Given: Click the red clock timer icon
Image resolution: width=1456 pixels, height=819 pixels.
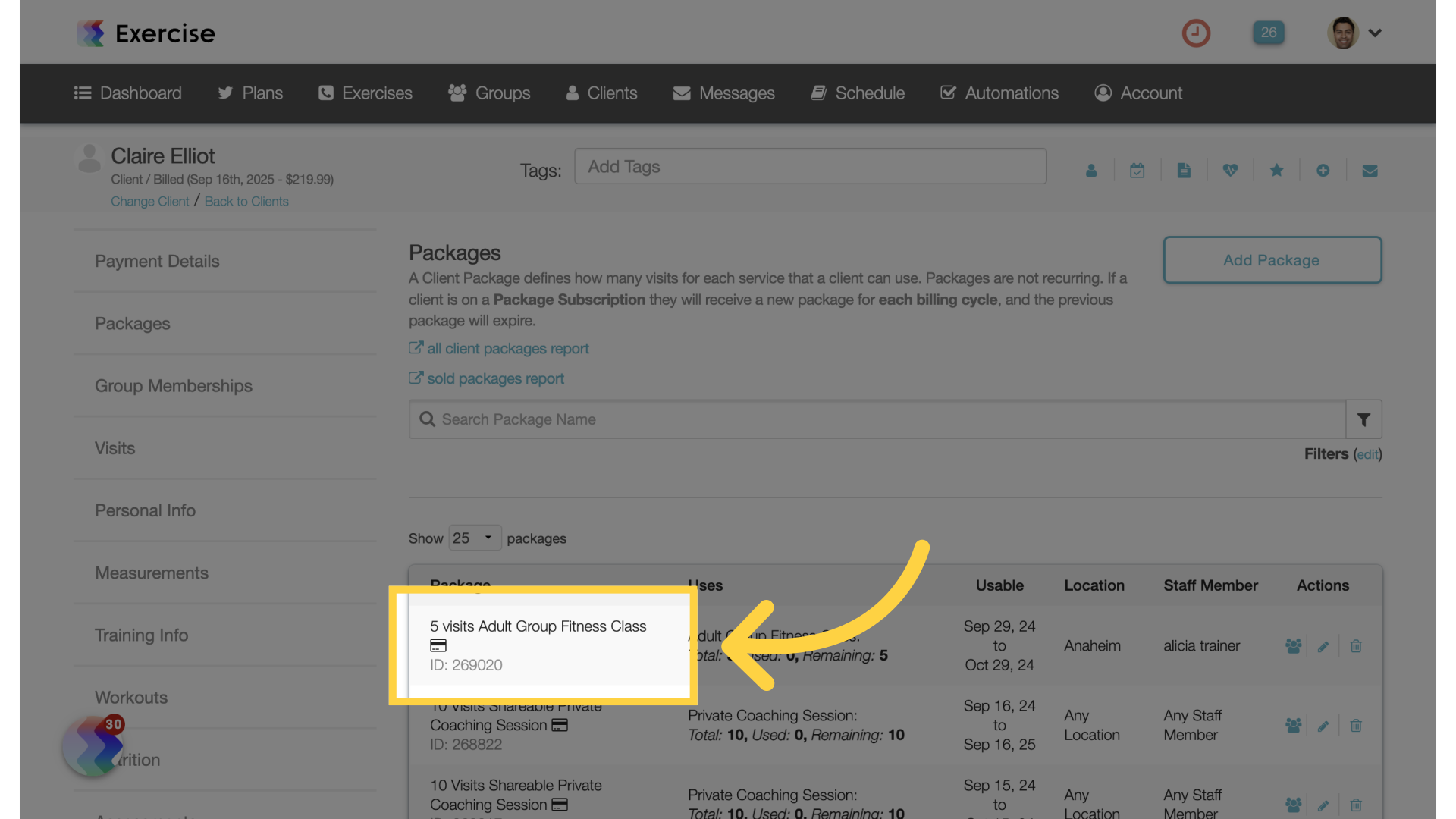Looking at the screenshot, I should pos(1196,33).
